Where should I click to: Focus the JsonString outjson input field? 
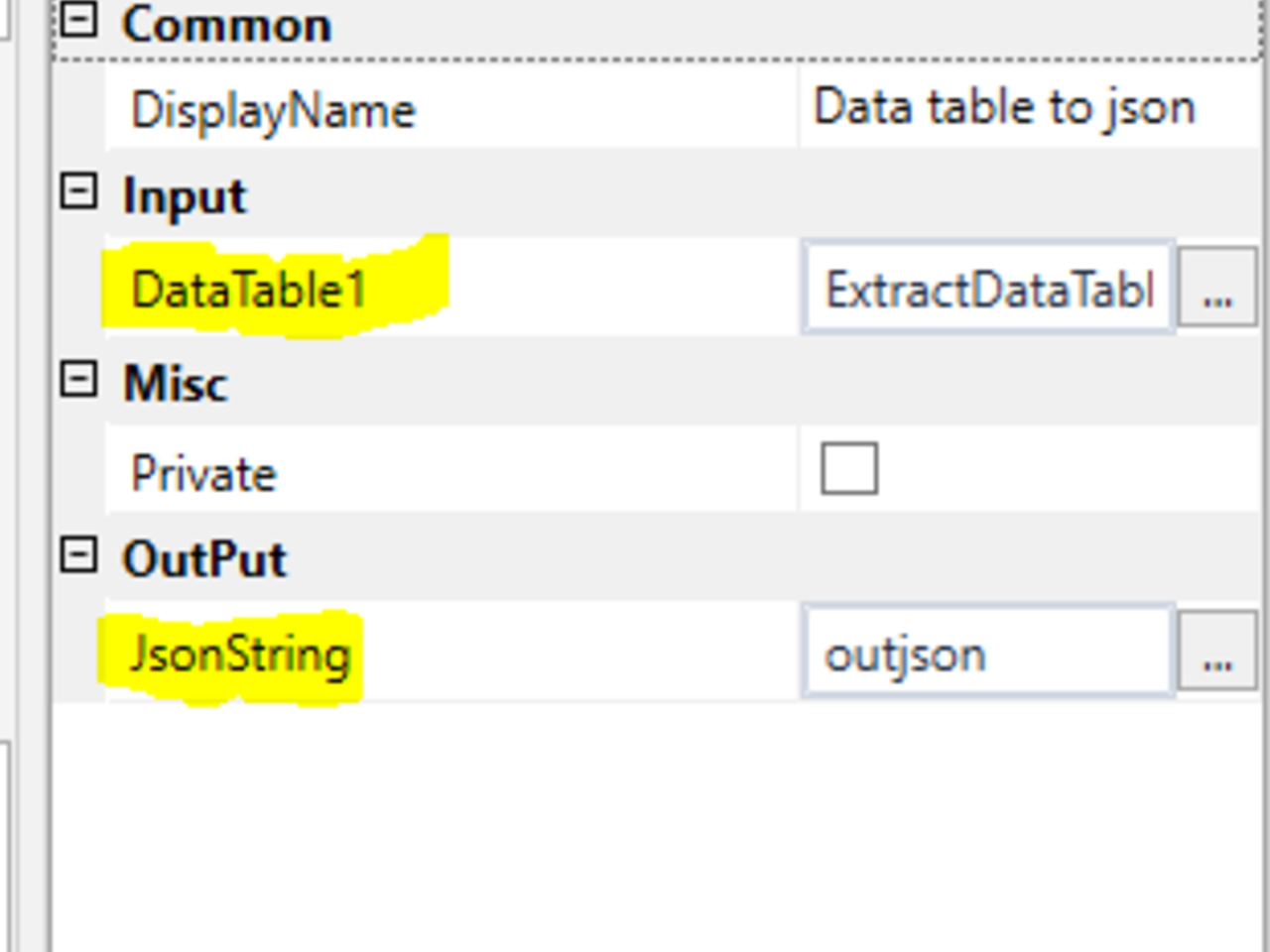[x=986, y=653]
